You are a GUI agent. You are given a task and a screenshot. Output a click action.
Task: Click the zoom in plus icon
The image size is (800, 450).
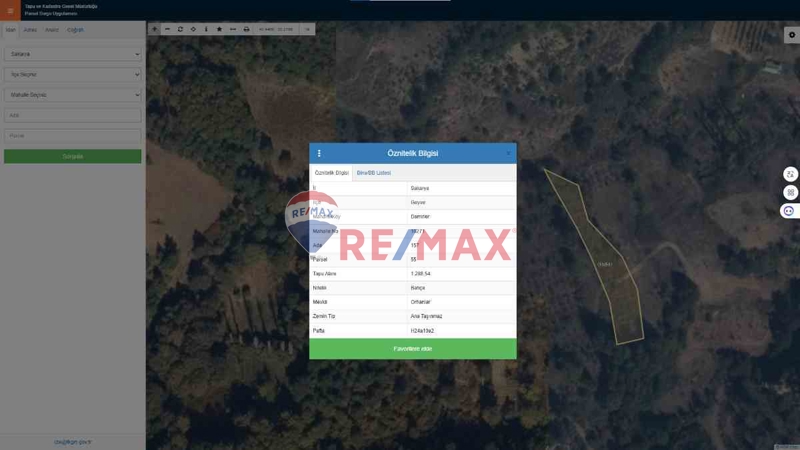(154, 29)
